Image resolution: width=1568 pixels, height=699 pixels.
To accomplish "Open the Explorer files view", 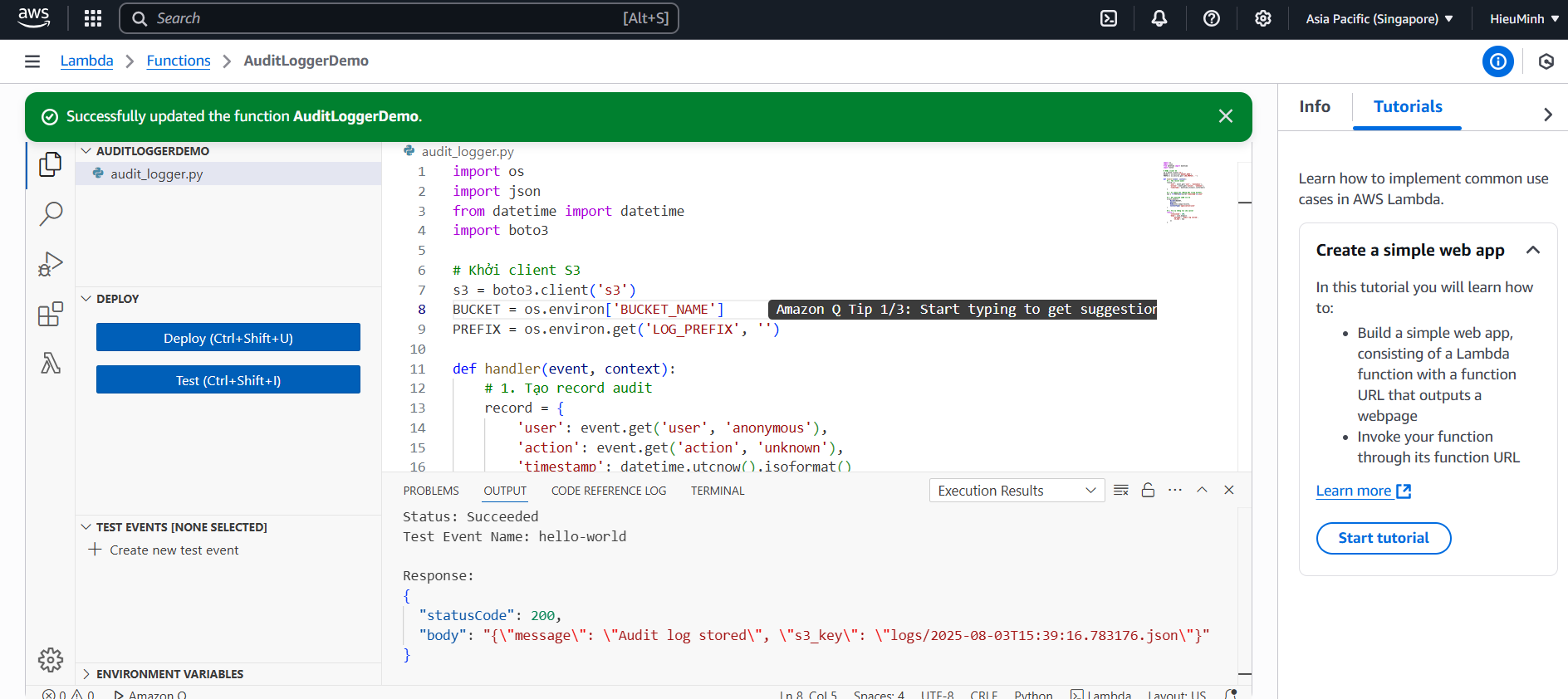I will click(x=51, y=164).
